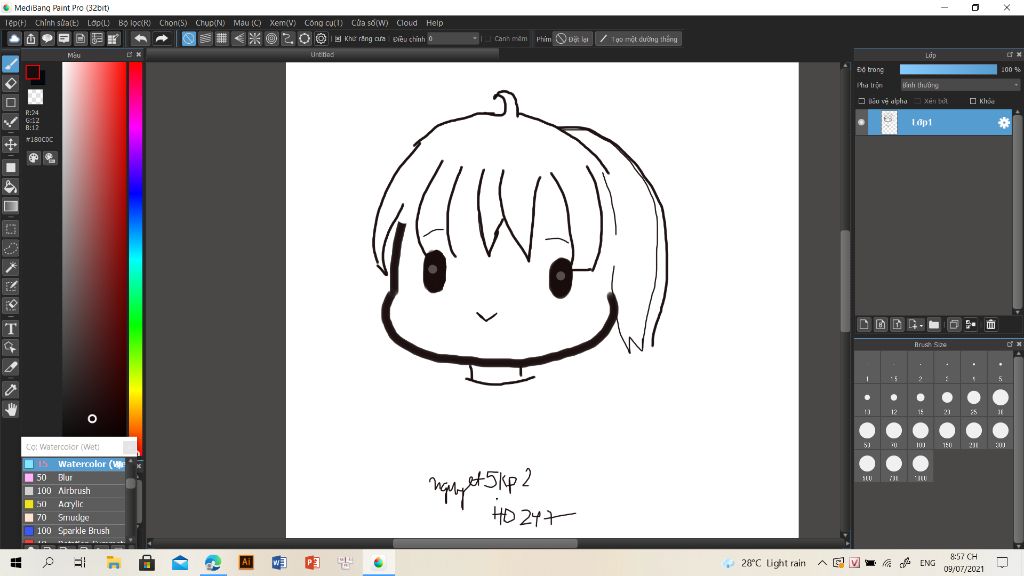Screen dimensions: 1024x576
Task: Click Tạo một đường thẳng button
Action: (639, 39)
